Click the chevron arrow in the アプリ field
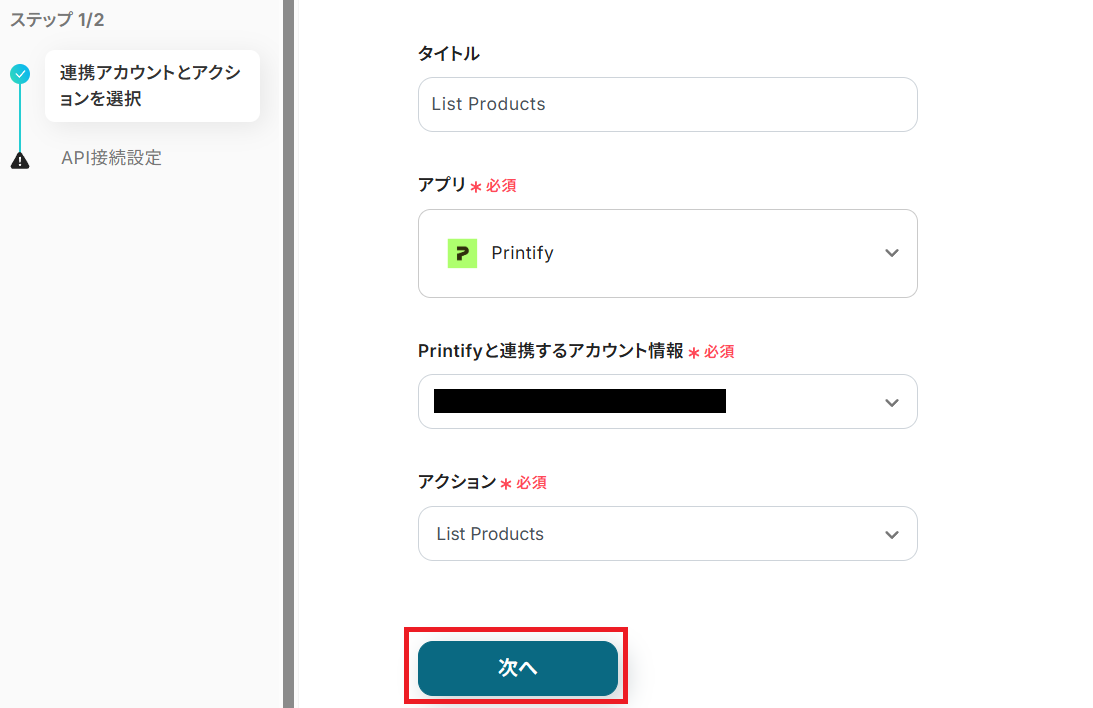This screenshot has height=708, width=1093. pyautogui.click(x=892, y=253)
